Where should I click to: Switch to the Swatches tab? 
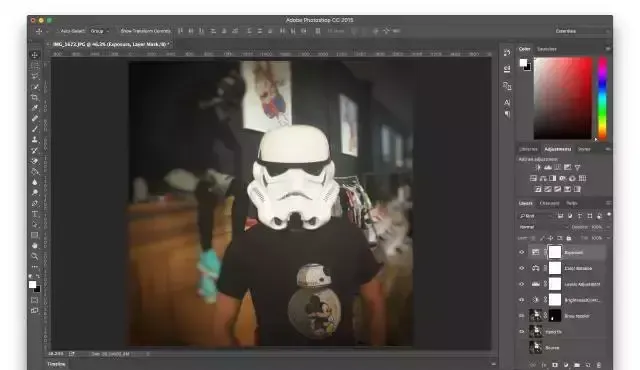[547, 49]
